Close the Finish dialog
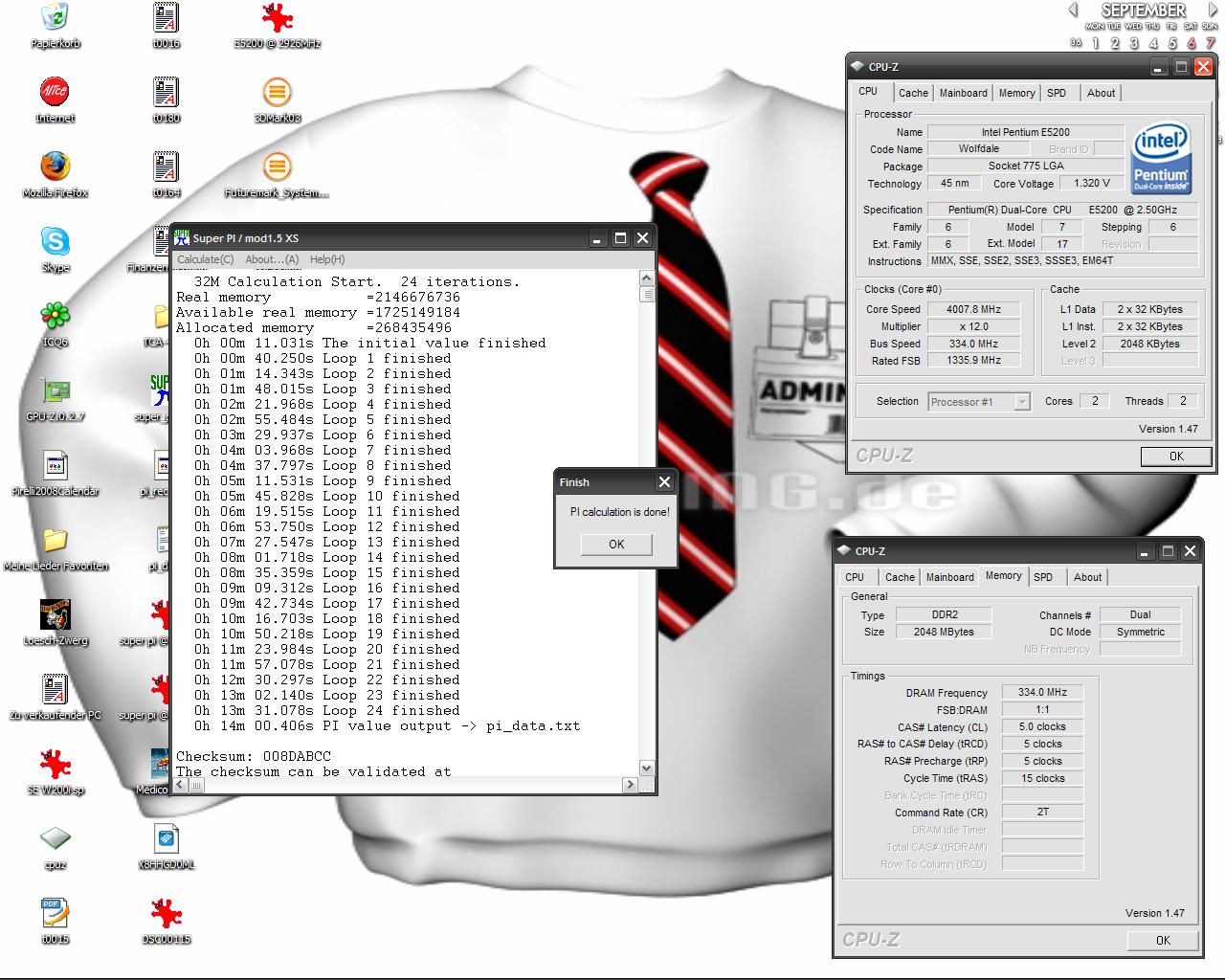The width and height of the screenshot is (1225, 980). click(x=665, y=481)
